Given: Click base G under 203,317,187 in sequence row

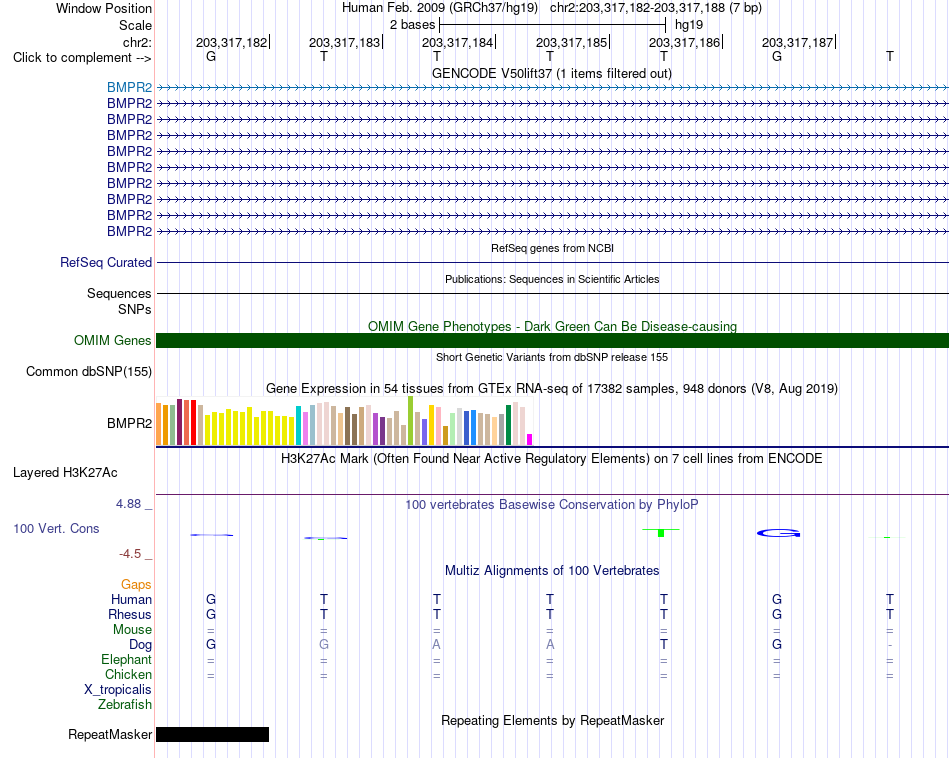Looking at the screenshot, I should pos(777,56).
